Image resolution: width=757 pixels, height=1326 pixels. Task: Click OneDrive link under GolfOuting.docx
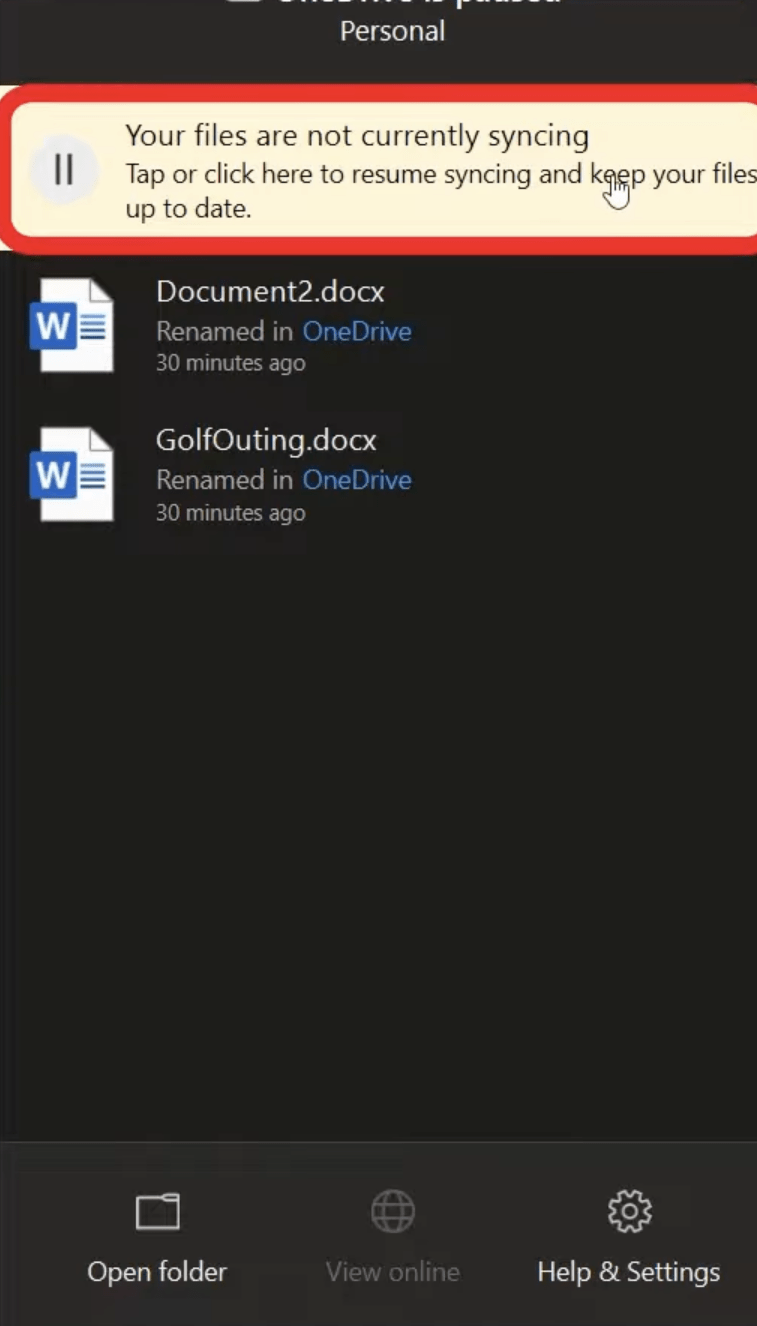click(357, 480)
